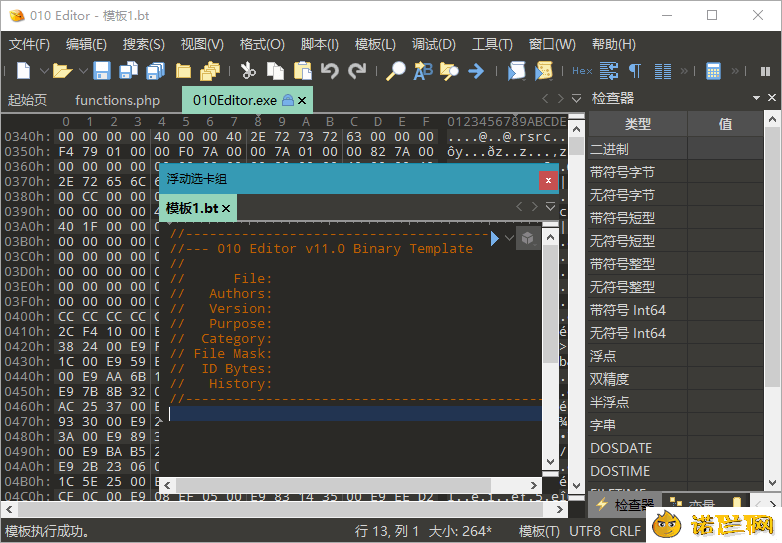Click the CRLF line ending status item
Image resolution: width=782 pixels, height=543 pixels.
click(625, 532)
